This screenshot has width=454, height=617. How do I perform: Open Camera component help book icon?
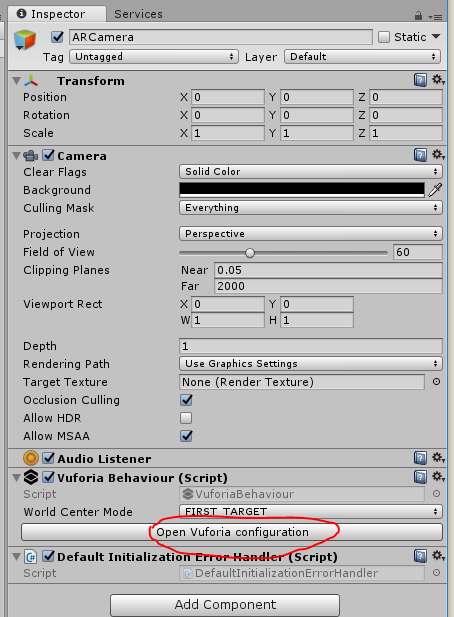point(420,155)
